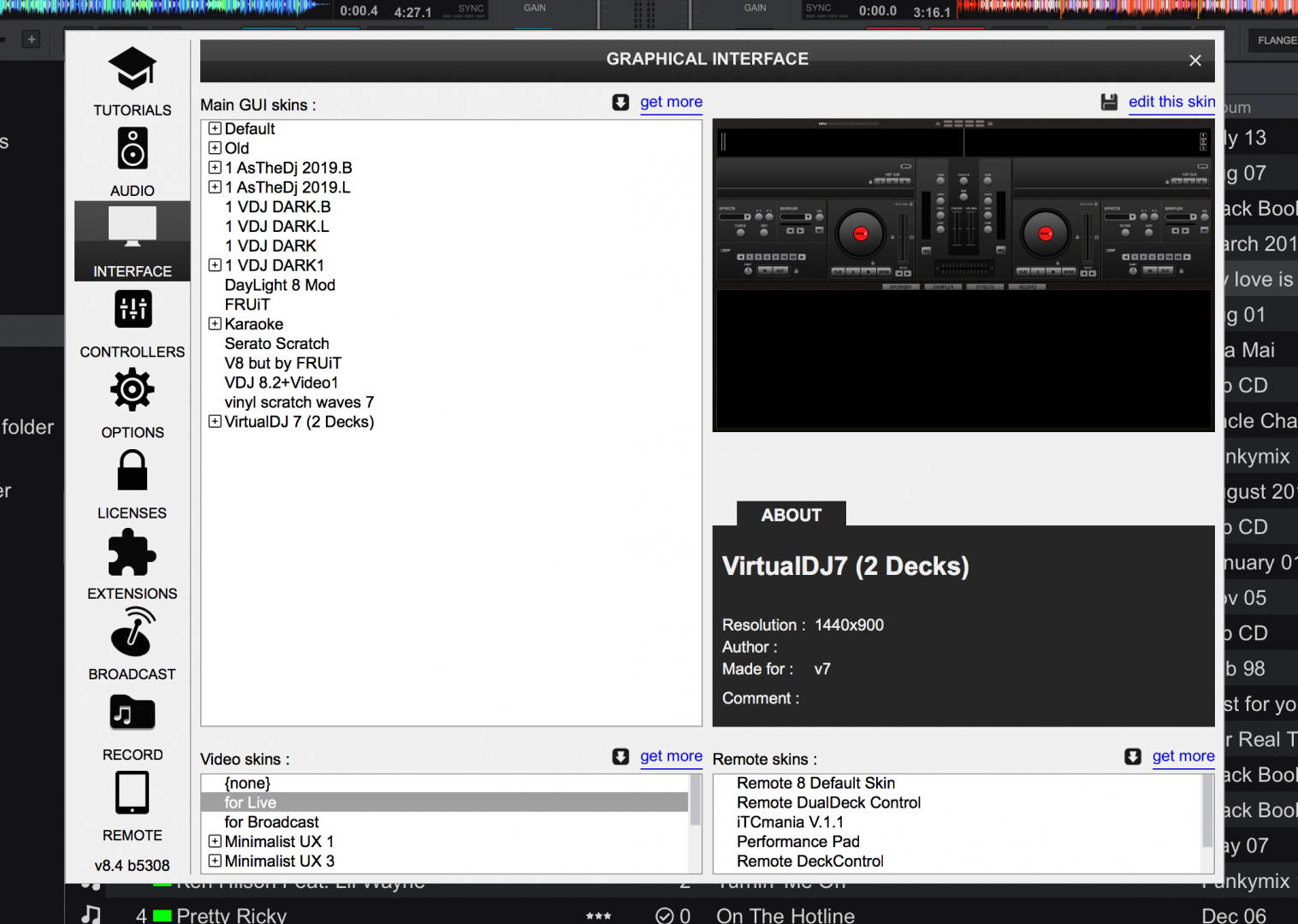Click the skin preview thumbnail

(963, 275)
